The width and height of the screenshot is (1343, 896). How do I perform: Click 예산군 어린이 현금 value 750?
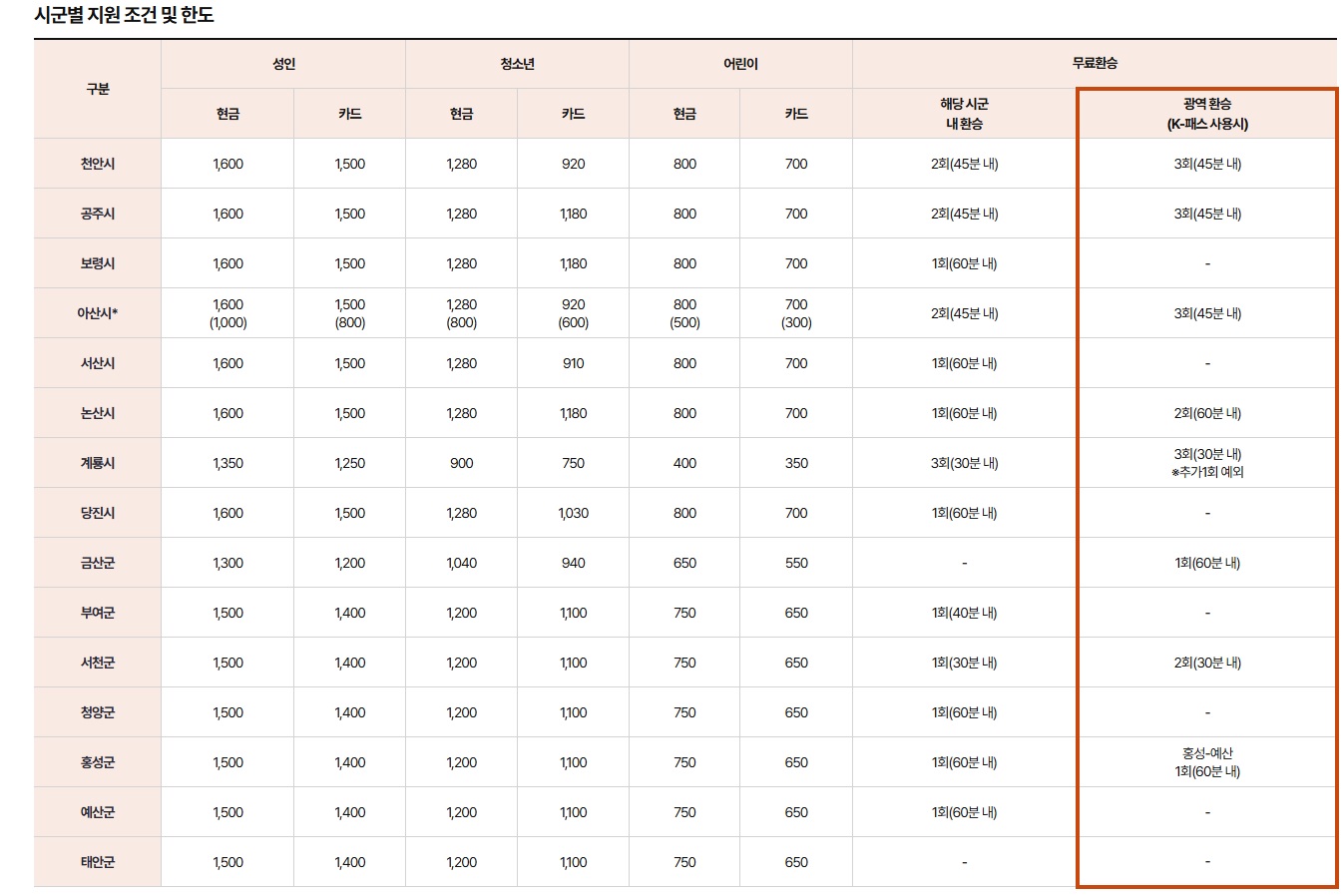point(684,812)
